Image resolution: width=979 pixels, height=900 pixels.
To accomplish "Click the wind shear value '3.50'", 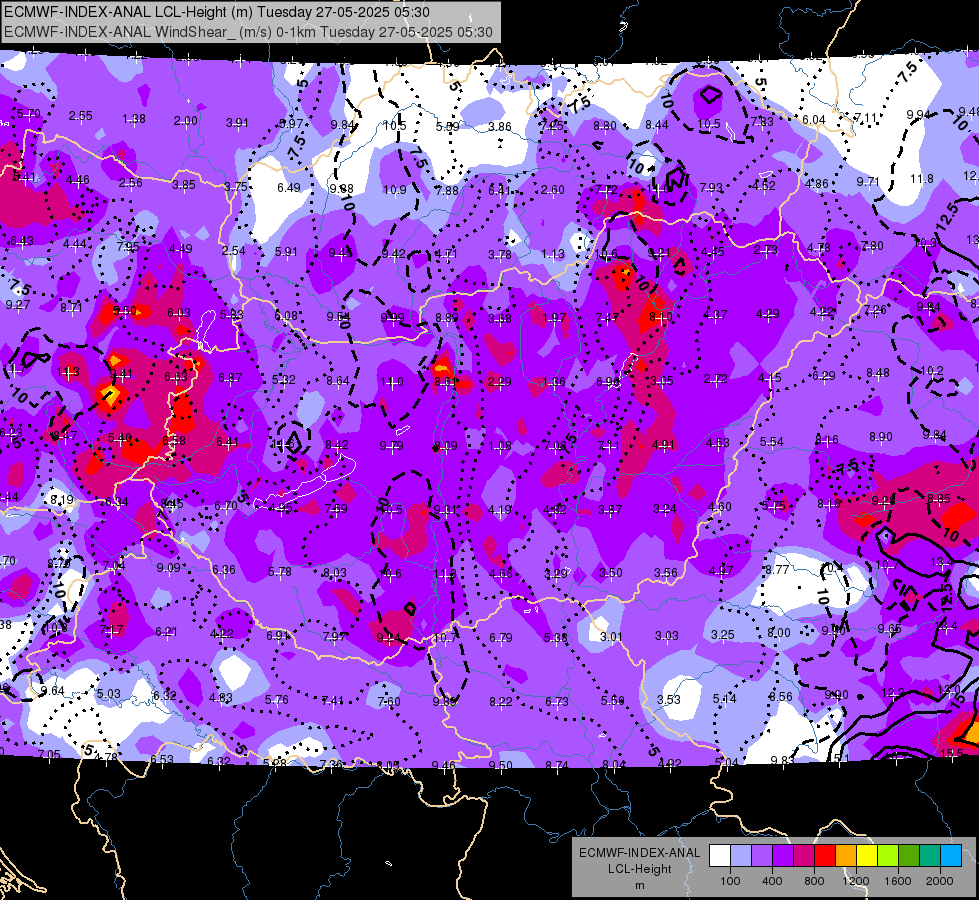I will (611, 573).
